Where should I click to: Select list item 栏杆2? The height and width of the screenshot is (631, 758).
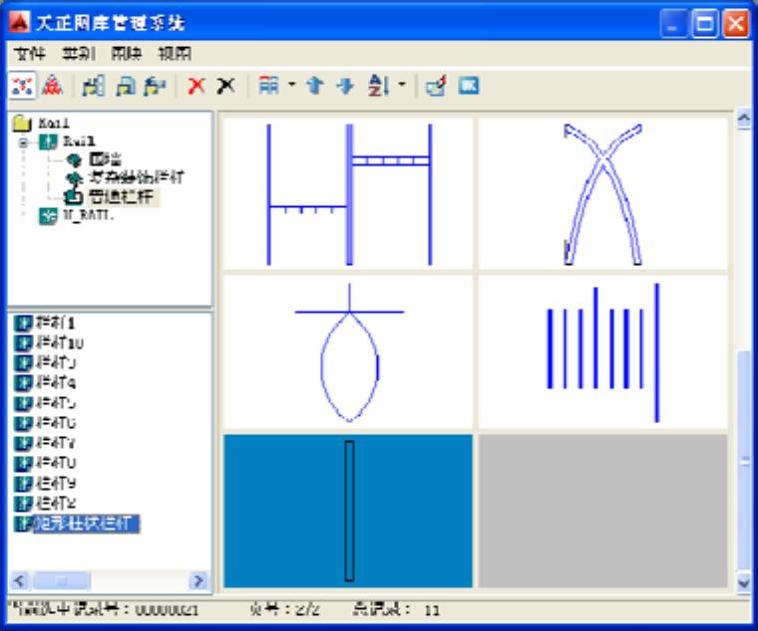tap(55, 503)
